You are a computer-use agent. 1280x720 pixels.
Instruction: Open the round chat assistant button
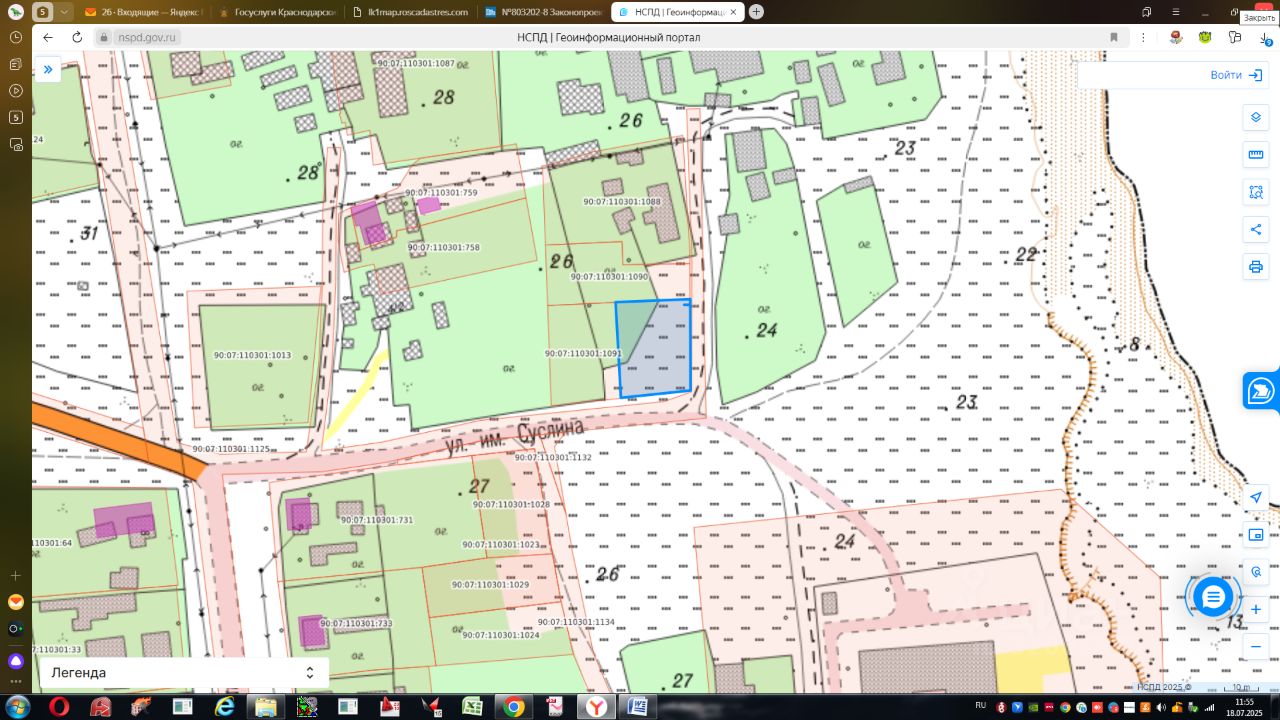[x=1213, y=597]
